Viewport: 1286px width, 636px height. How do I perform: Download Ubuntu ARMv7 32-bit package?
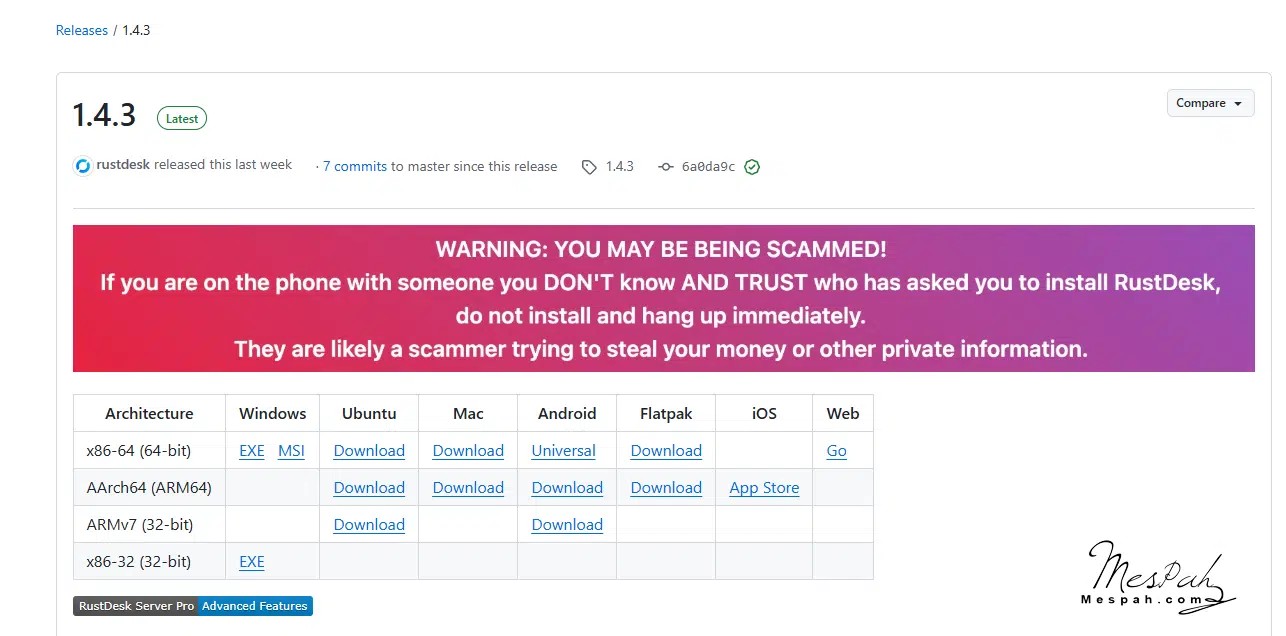click(369, 525)
